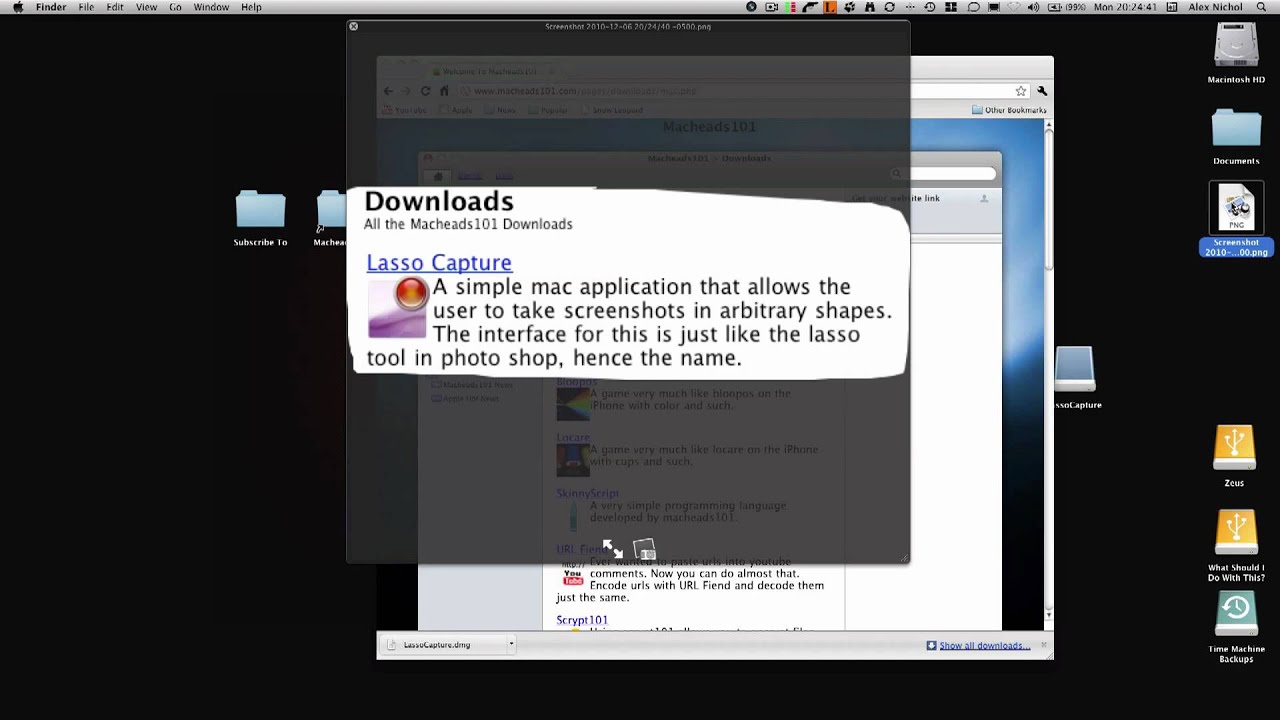Close the Chrome downloads bar
The width and height of the screenshot is (1280, 720).
point(1043,645)
